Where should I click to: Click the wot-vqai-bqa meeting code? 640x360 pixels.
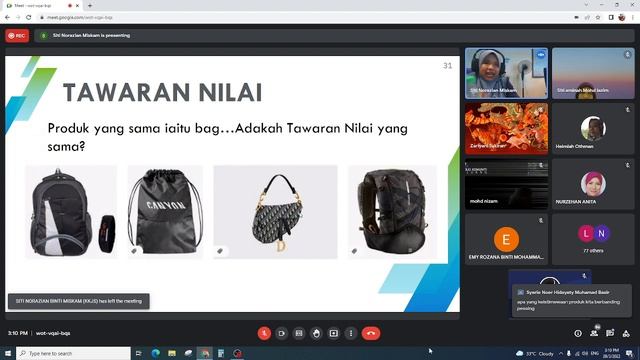pyautogui.click(x=53, y=333)
